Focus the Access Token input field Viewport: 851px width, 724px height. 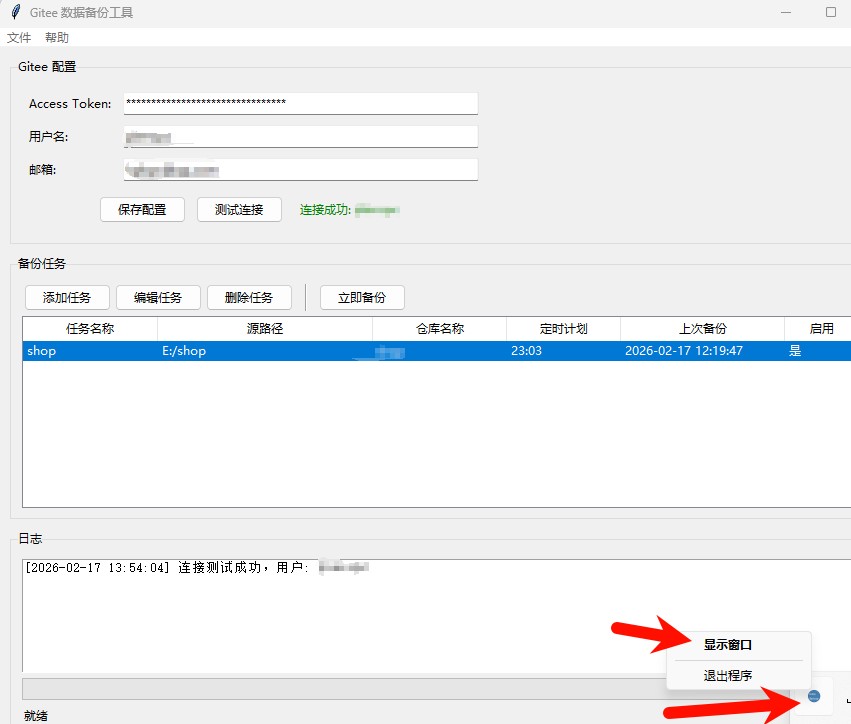pyautogui.click(x=301, y=103)
